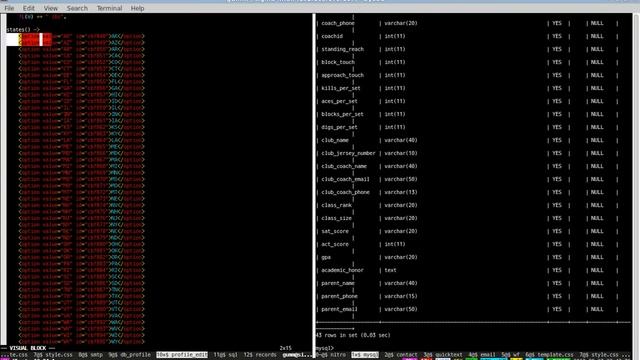The height and width of the screenshot is (360, 640).
Task: Click the club_name field name
Action: coord(335,140)
